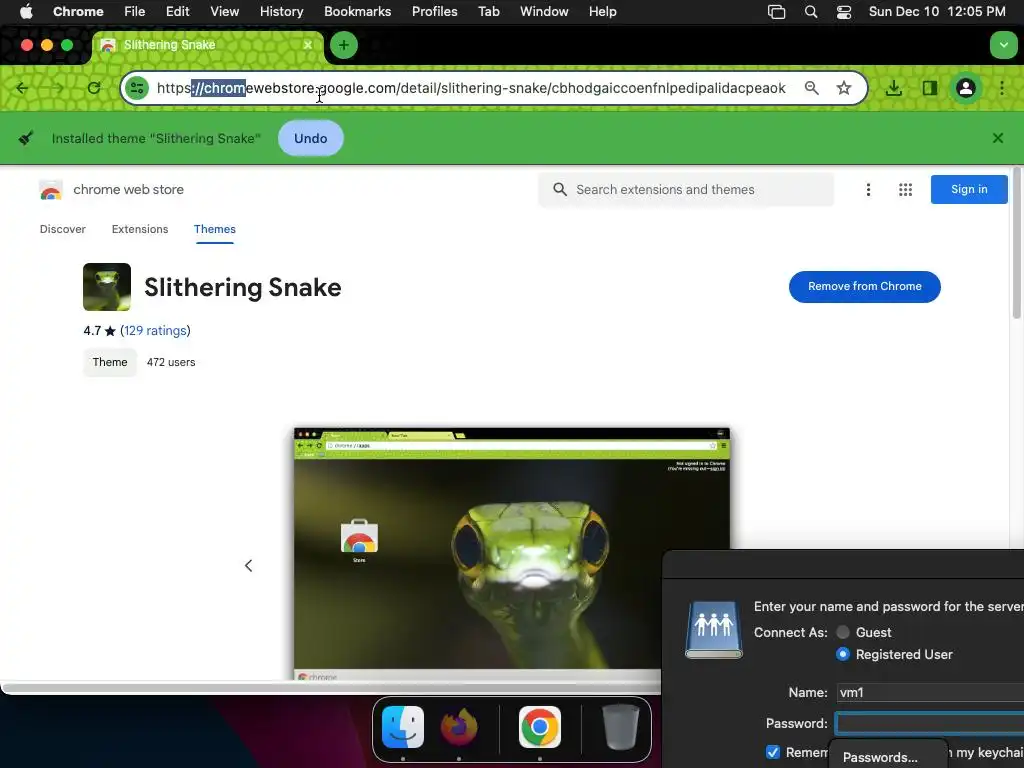Switch to the Discover tab

(63, 229)
